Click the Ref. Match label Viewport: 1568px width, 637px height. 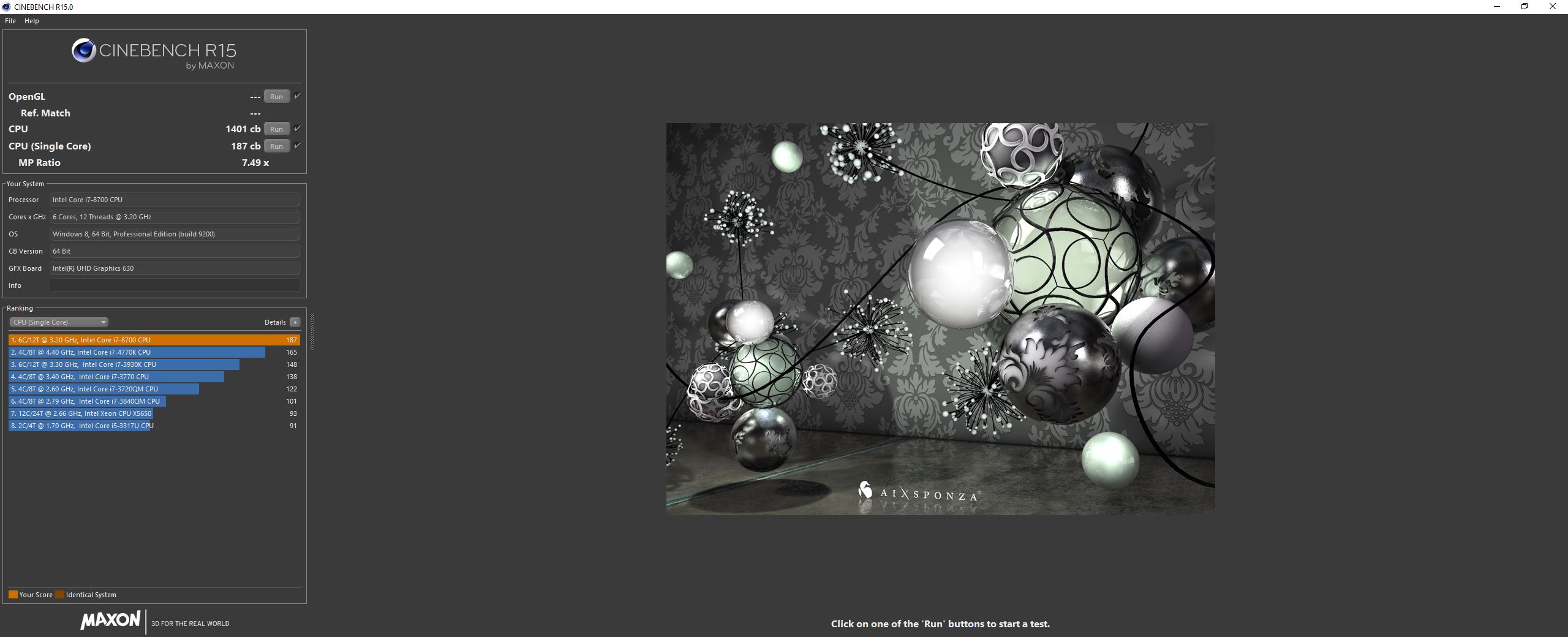coord(45,113)
